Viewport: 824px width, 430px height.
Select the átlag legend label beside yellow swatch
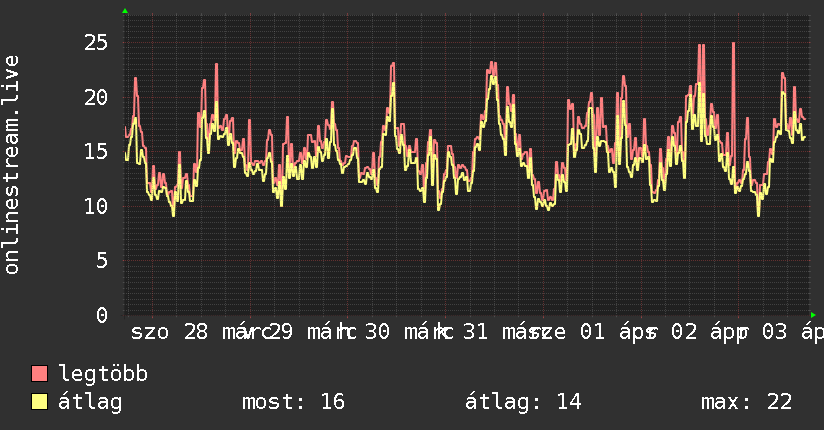pos(90,402)
